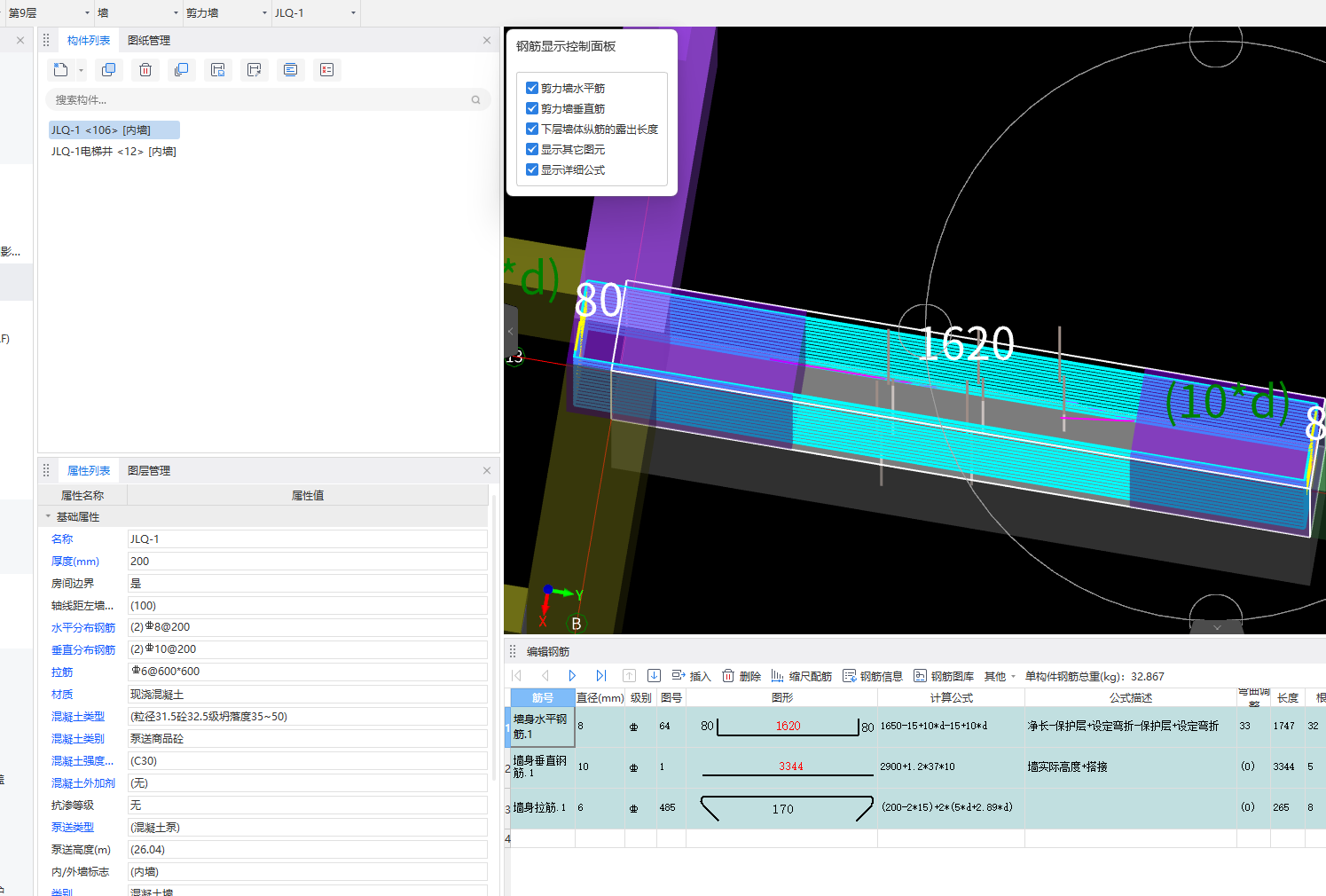The image size is (1326, 896).
Task: Click the delete component trash icon
Action: (x=145, y=70)
